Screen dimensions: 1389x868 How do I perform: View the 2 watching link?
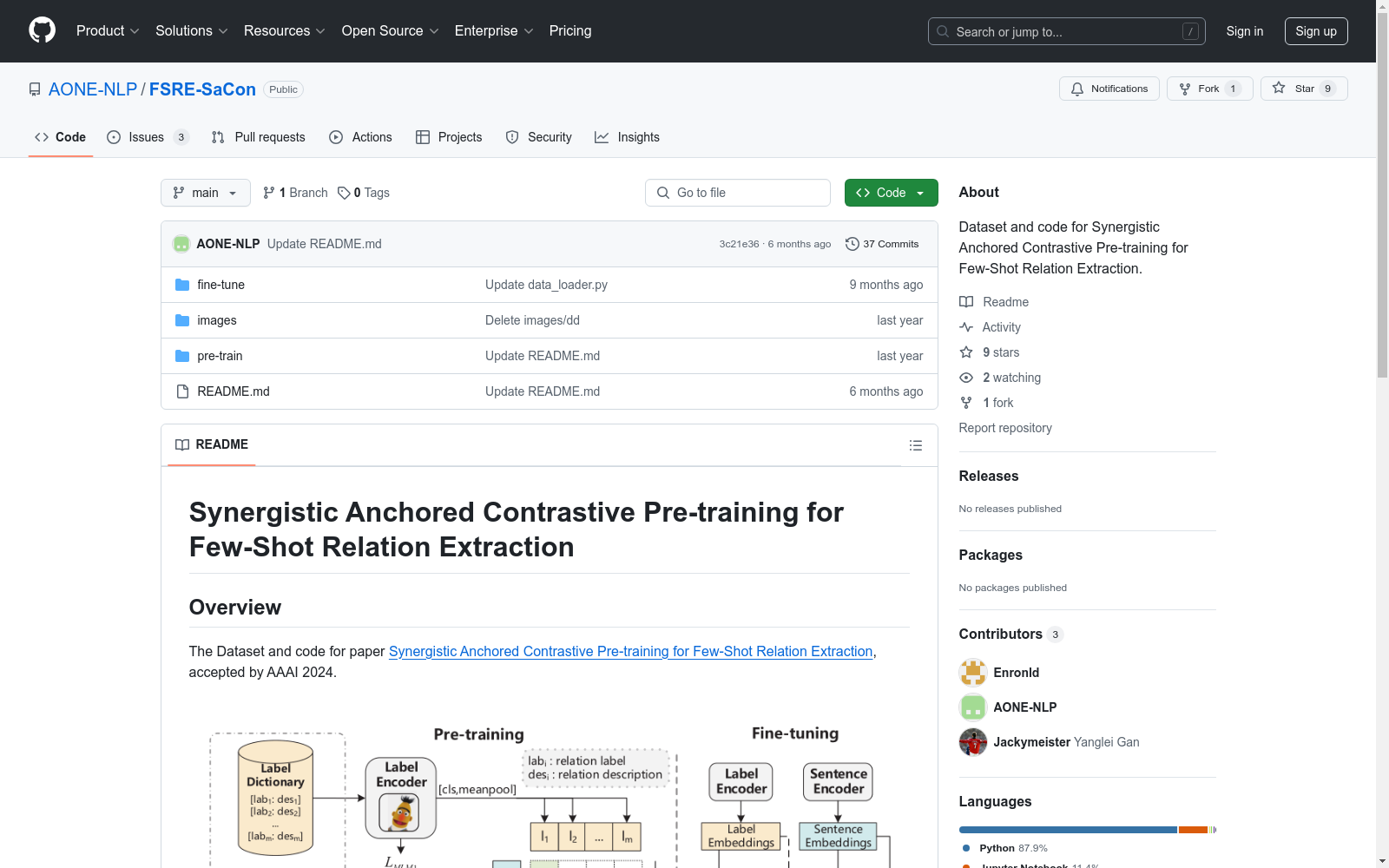click(x=1000, y=378)
